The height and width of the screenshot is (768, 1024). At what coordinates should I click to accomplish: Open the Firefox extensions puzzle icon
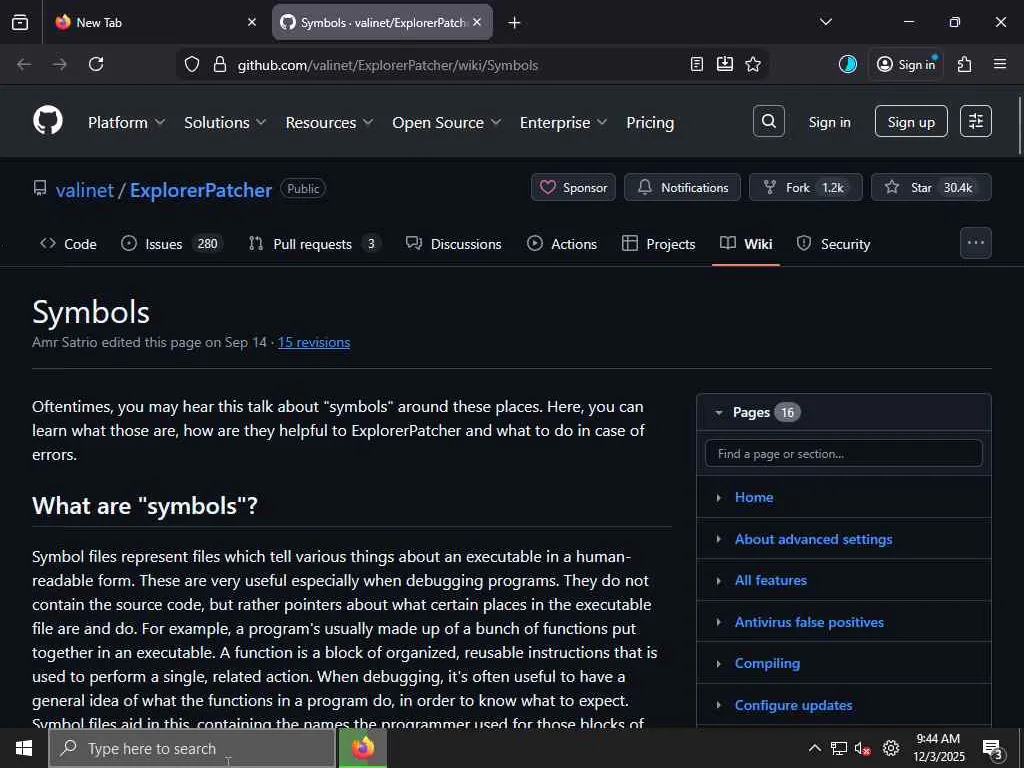click(x=965, y=64)
